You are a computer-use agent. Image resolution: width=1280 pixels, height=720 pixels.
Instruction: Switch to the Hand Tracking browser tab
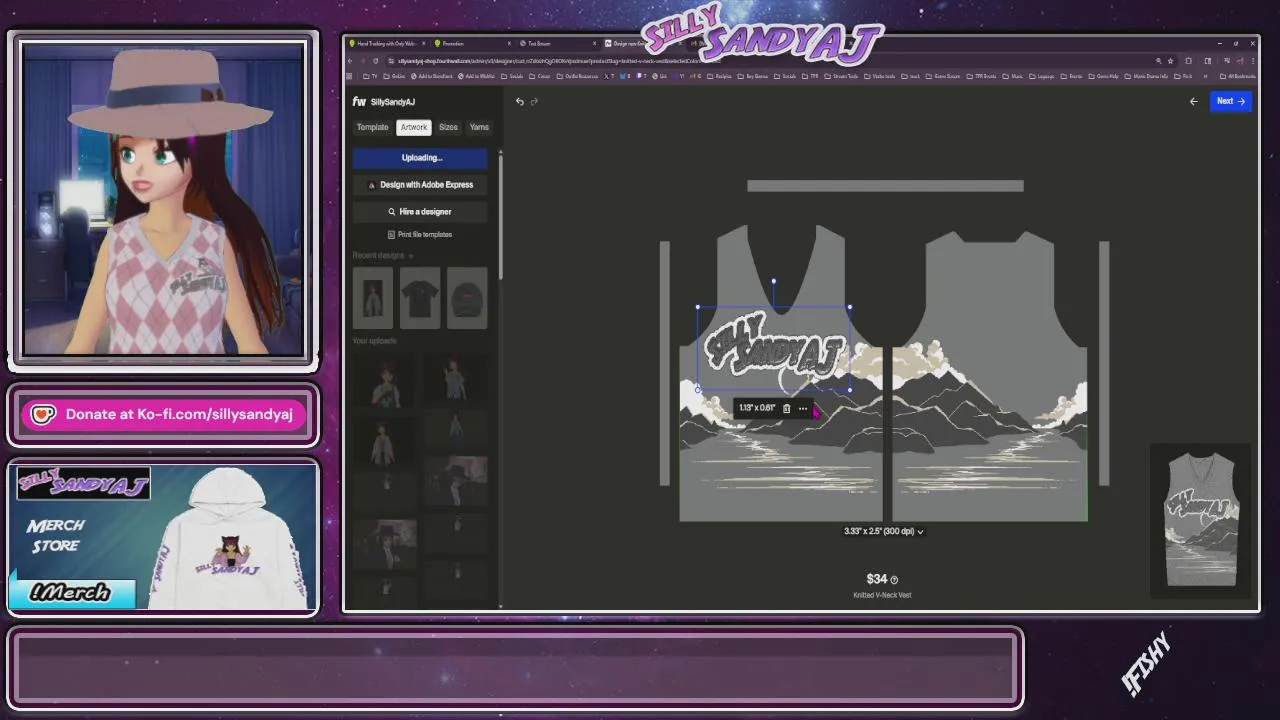[388, 43]
